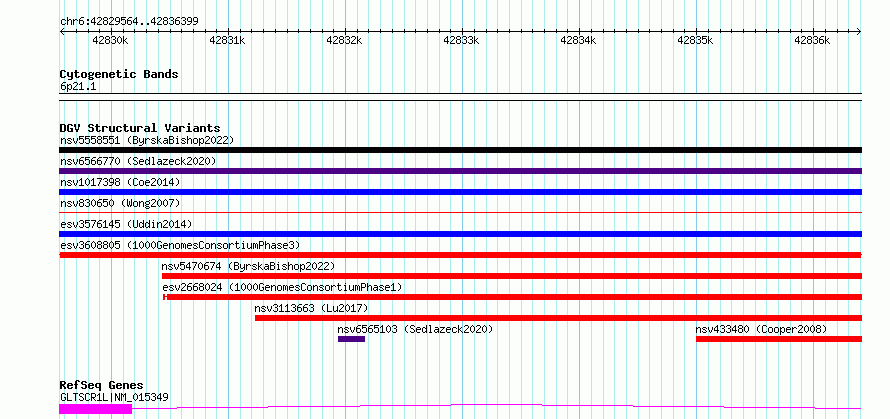890x419 pixels.
Task: Click the 42835k ruler tick label
Action: point(696,40)
